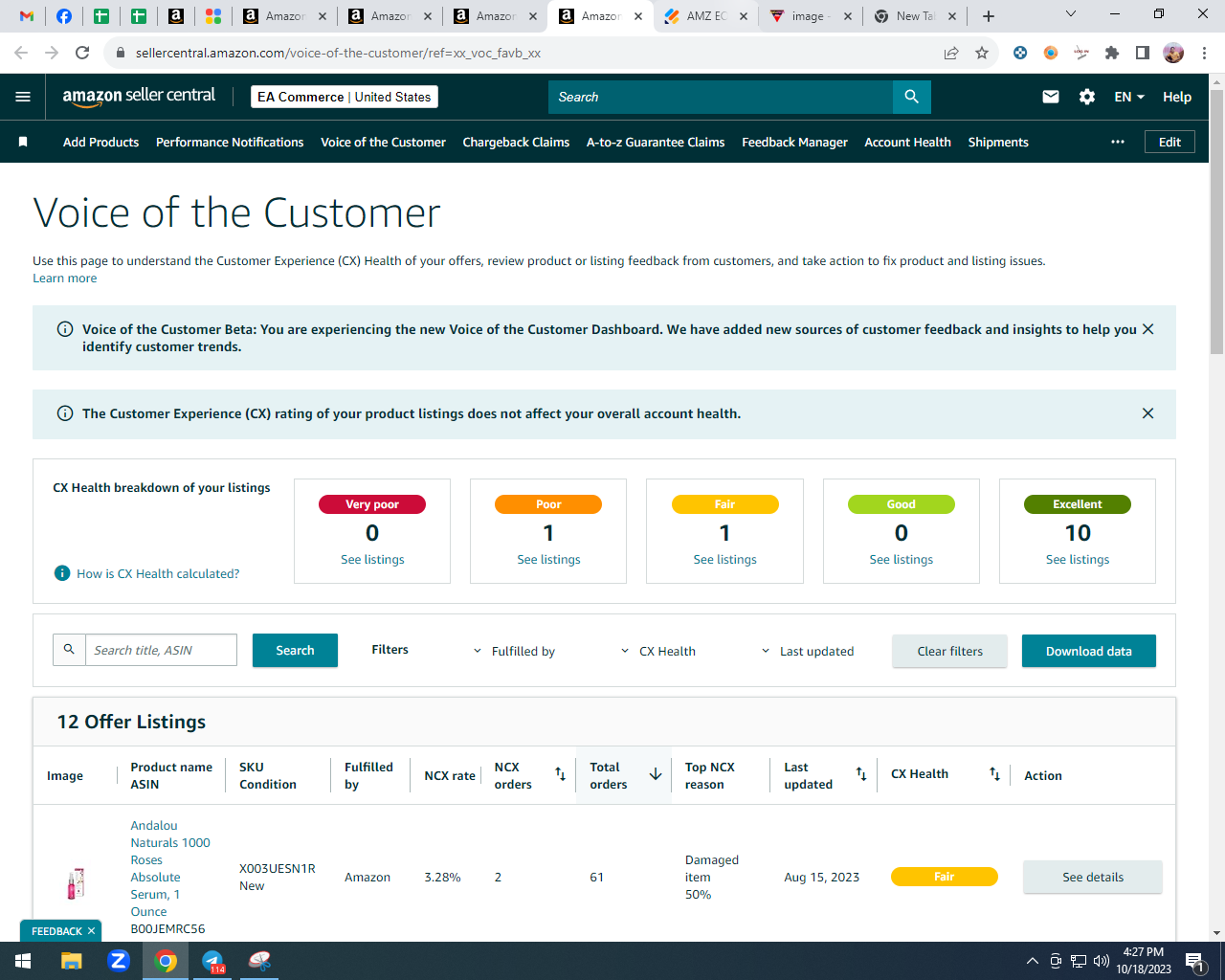Open File Explorer from the taskbar
The image size is (1225, 980).
tap(72, 961)
